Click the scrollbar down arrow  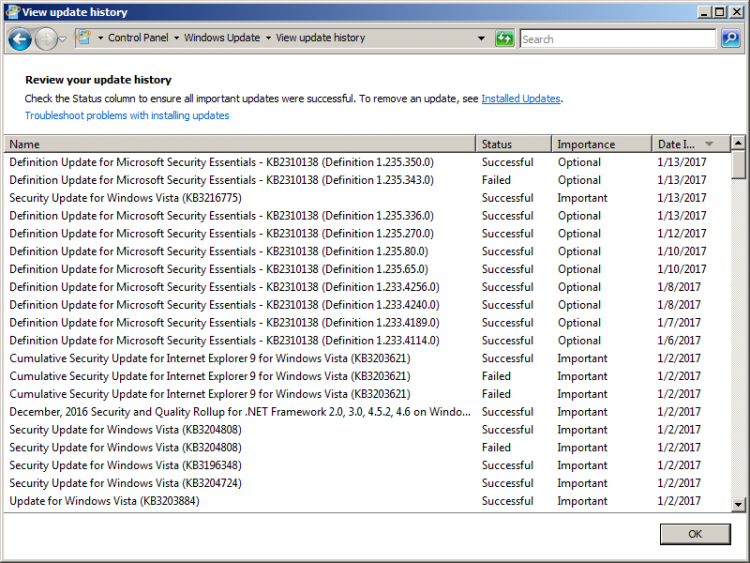coord(738,504)
